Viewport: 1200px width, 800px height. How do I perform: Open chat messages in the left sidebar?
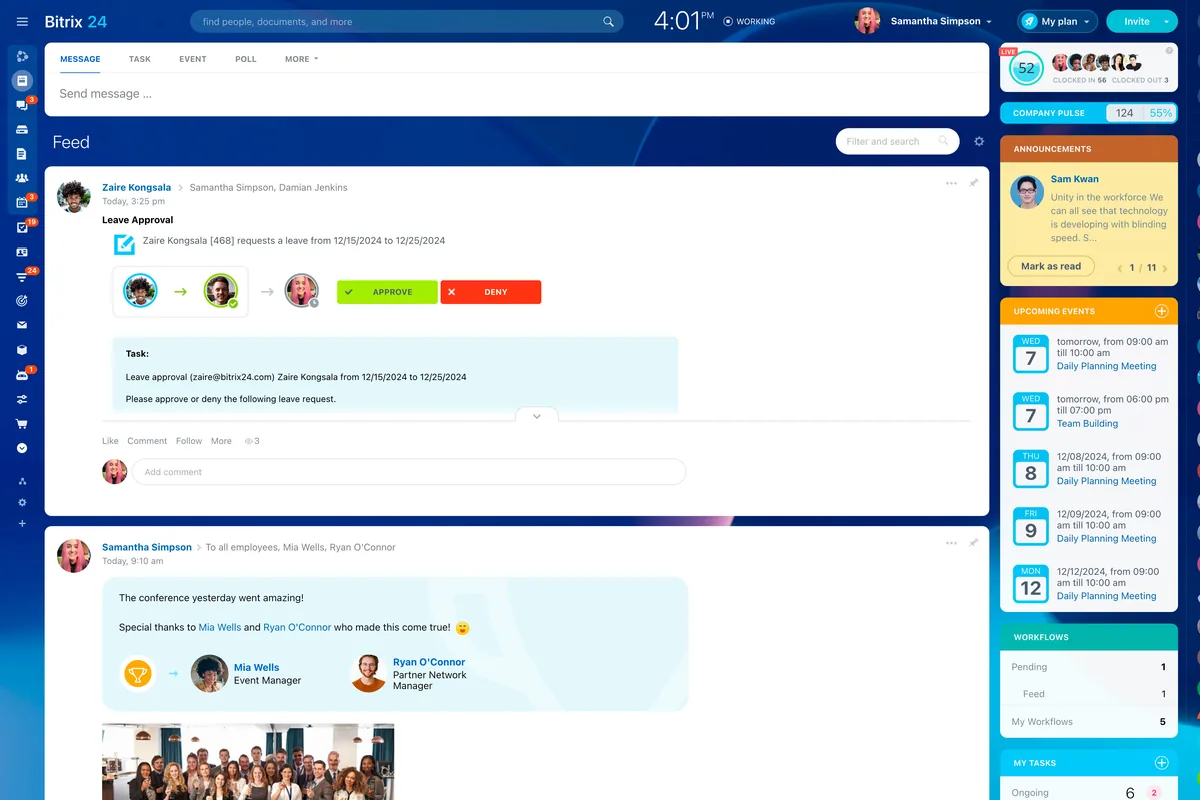(22, 105)
